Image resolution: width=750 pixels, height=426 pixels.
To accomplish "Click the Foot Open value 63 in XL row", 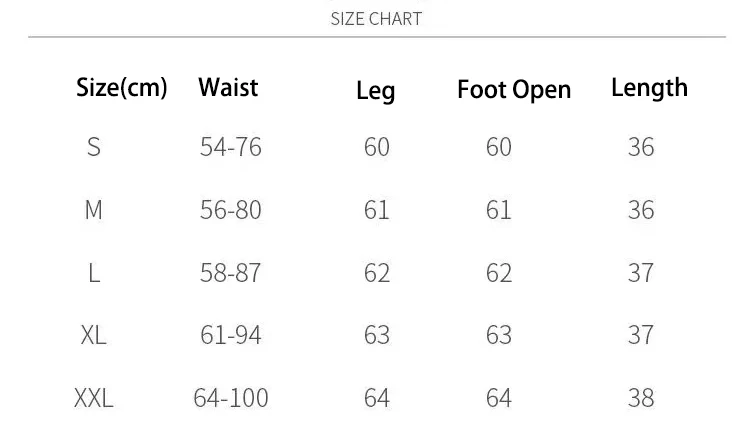I will click(x=499, y=335).
